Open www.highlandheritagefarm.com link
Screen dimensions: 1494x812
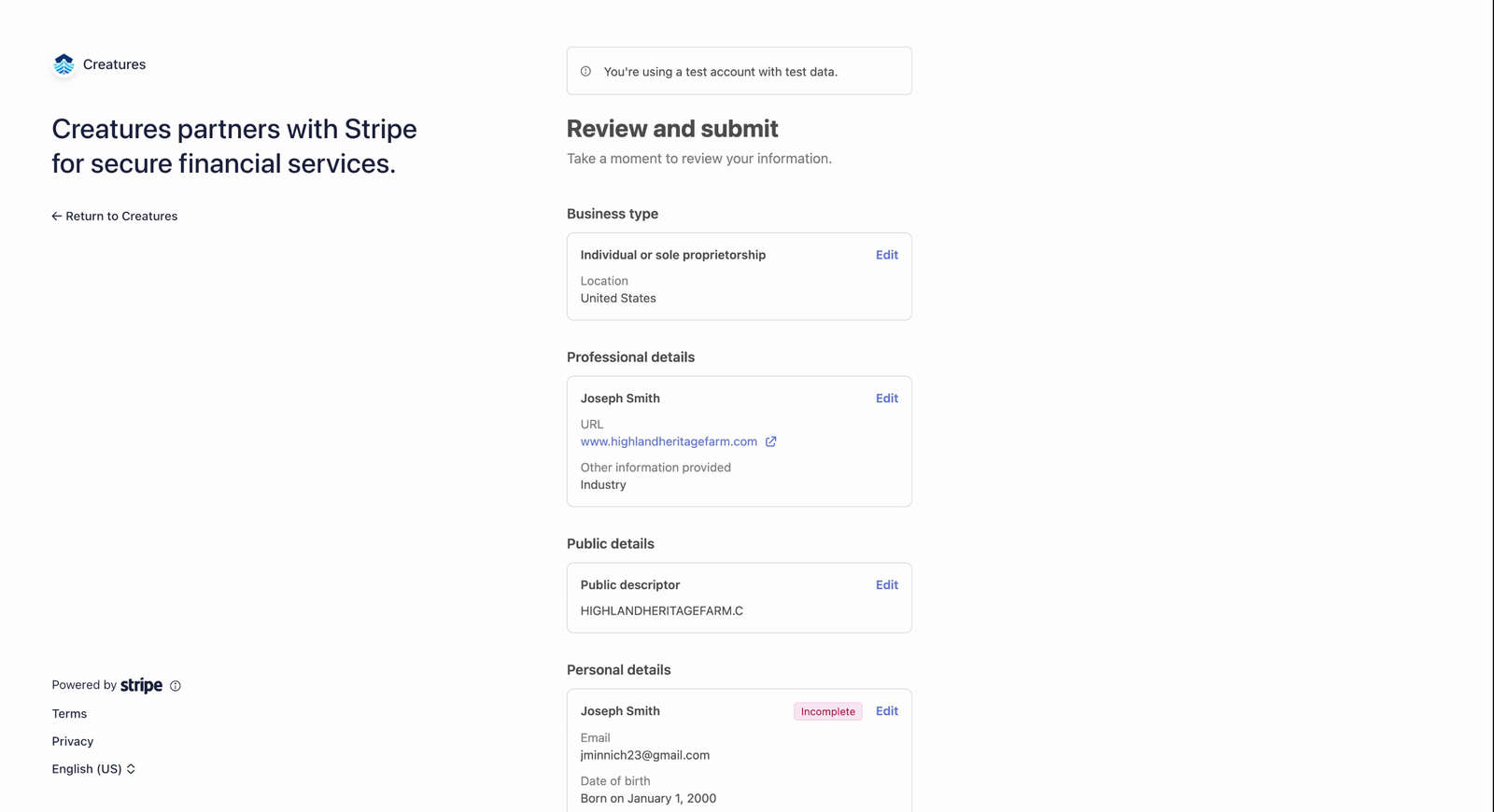click(x=669, y=441)
